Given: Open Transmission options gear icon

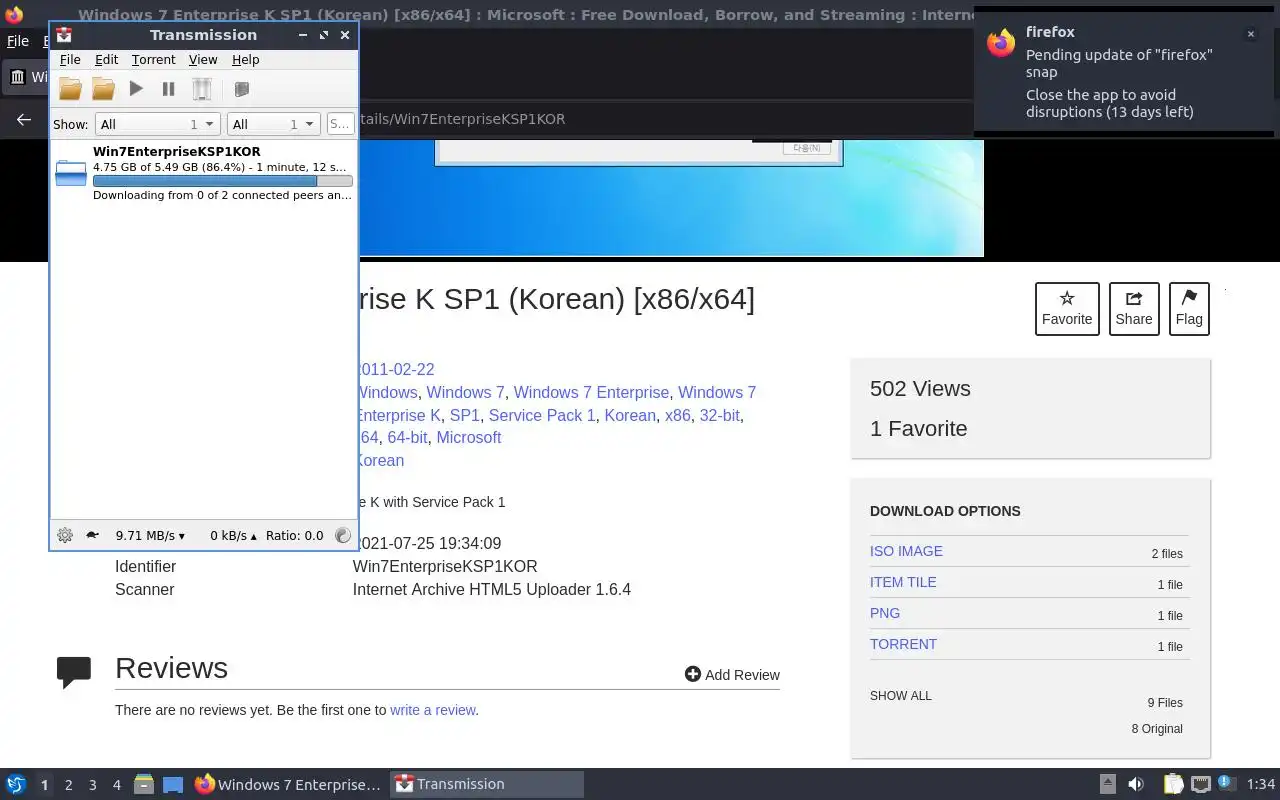Looking at the screenshot, I should (x=65, y=535).
